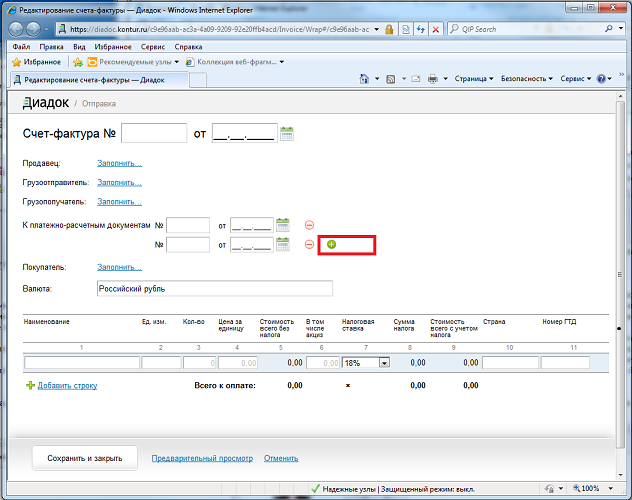The image size is (632, 500).
Task: Open the 18% tax rate dropdown
Action: (385, 363)
